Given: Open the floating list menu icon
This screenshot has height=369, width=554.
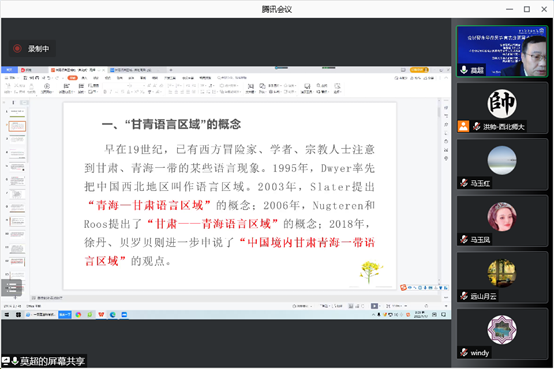Looking at the screenshot, I should click(x=12, y=287).
